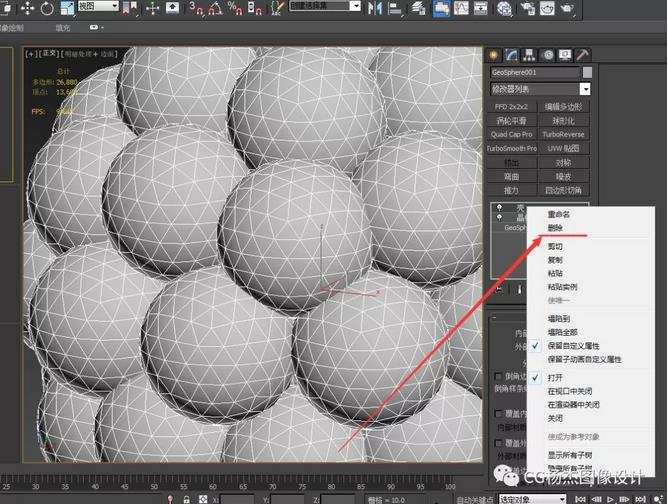Open the Material Editor icon
Viewport: 668px width, 504px height.
pos(504,8)
